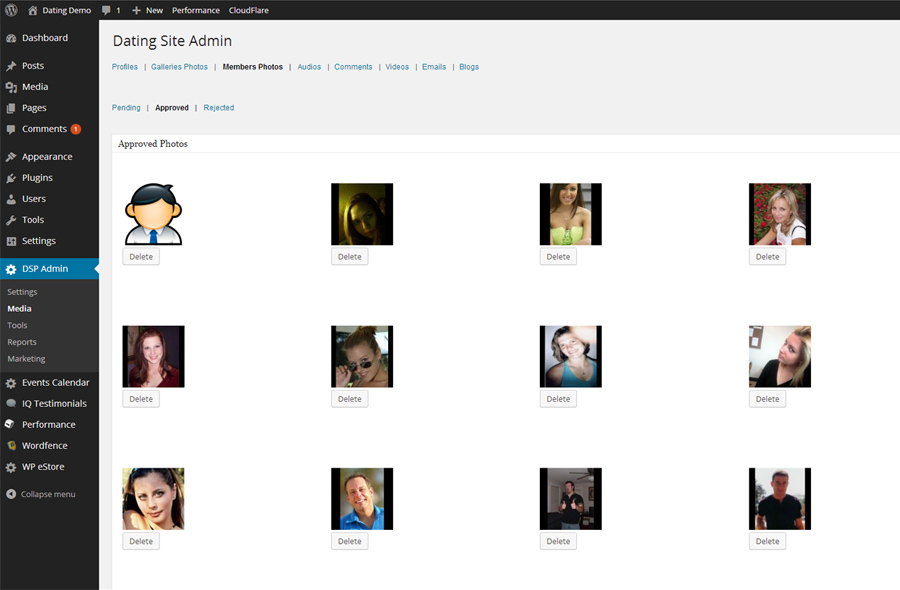Open DSP Admin Media submenu
The height and width of the screenshot is (590, 900).
pos(20,308)
